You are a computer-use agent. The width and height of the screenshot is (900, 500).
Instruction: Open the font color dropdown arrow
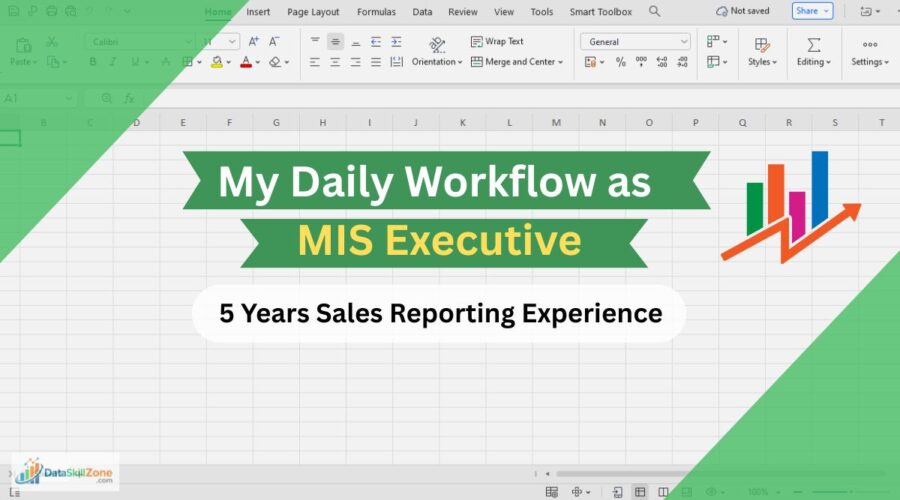click(x=258, y=62)
